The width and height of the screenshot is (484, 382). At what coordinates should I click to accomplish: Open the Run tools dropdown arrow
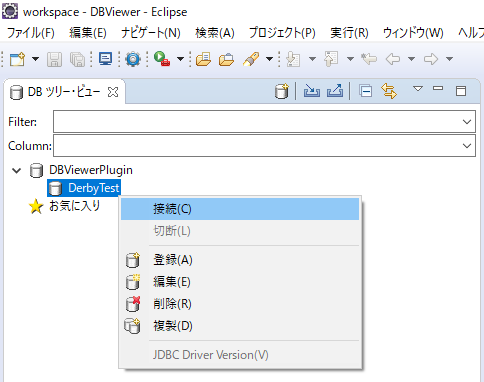pyautogui.click(x=180, y=59)
